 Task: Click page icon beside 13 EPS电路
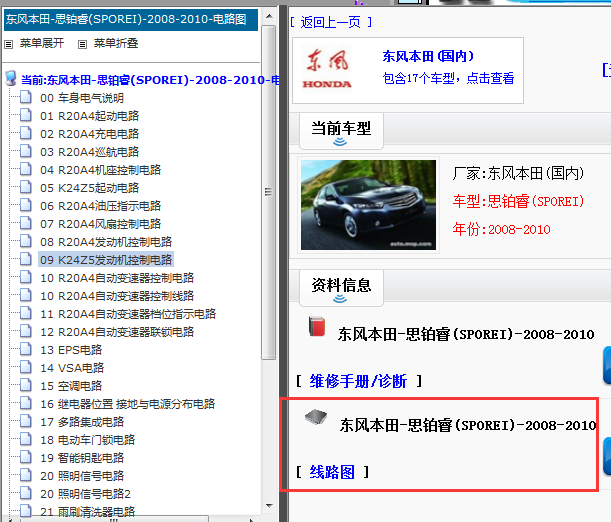tap(26, 349)
